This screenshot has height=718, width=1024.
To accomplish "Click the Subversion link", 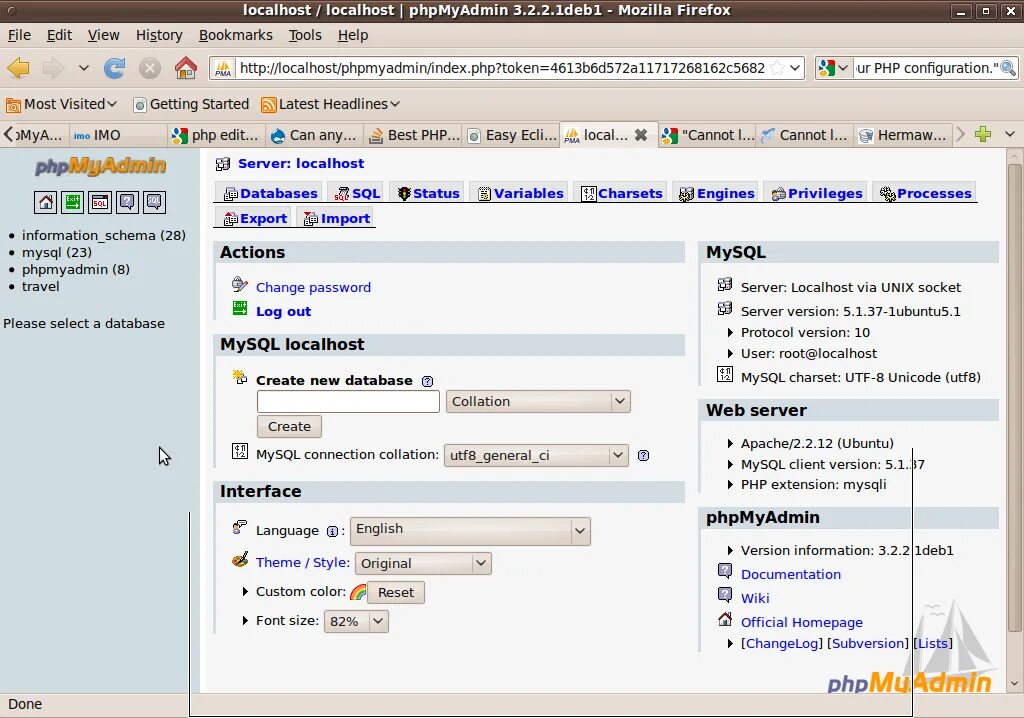I will point(868,644).
